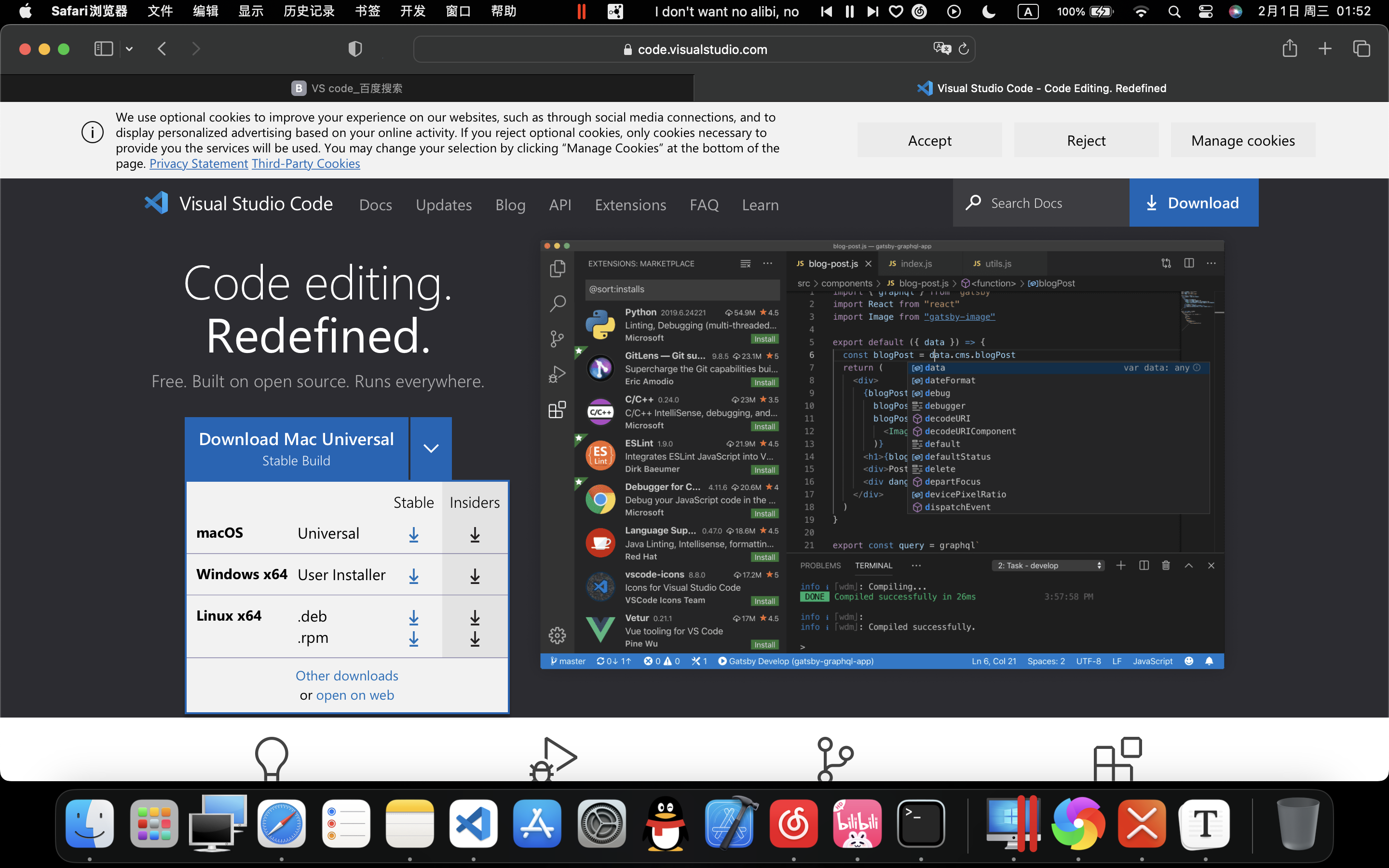
Task: Show Safari tab overview
Action: click(1362, 49)
